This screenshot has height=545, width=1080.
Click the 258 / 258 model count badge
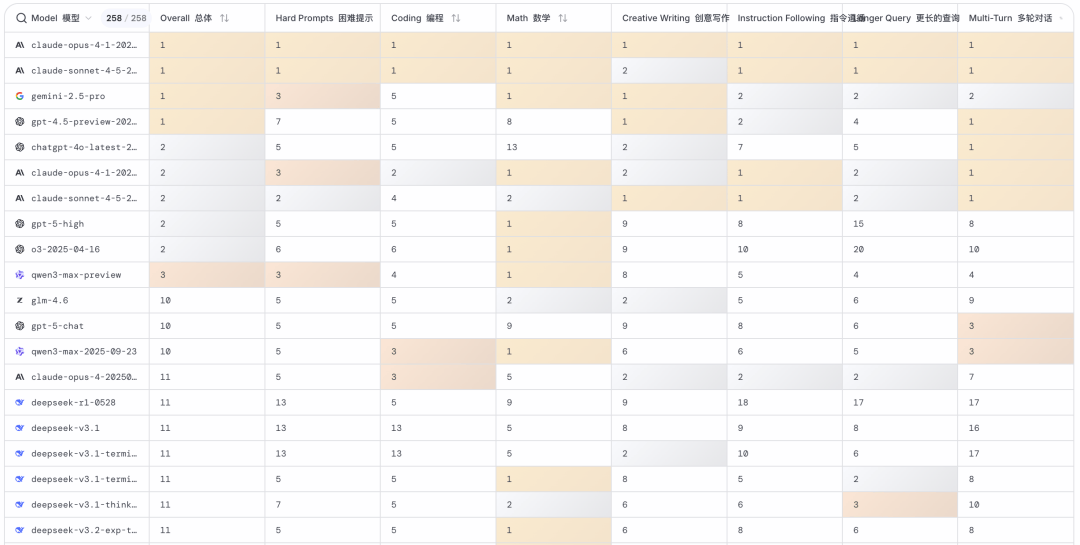click(126, 18)
